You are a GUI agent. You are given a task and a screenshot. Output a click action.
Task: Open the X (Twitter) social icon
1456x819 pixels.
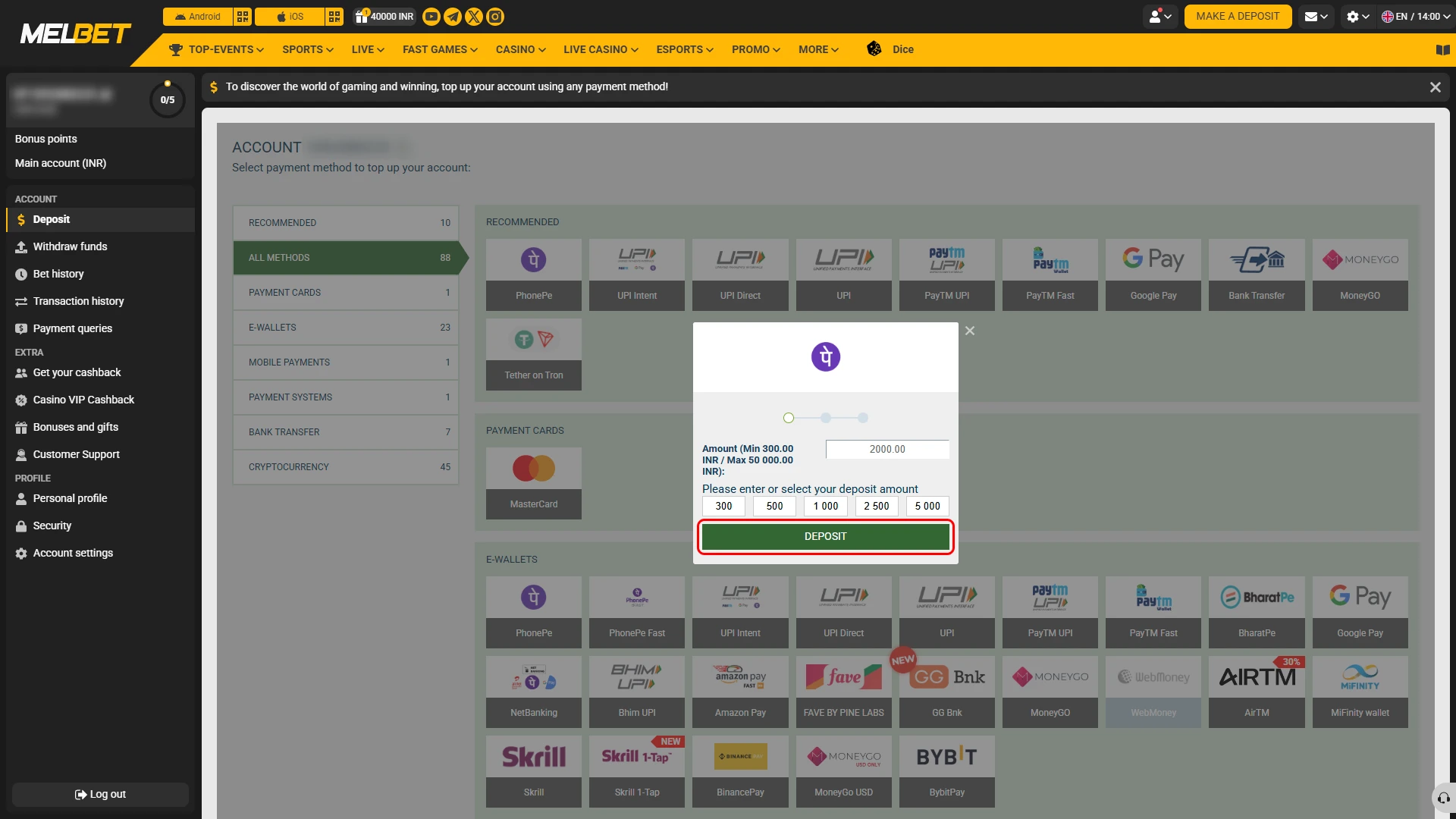(474, 17)
